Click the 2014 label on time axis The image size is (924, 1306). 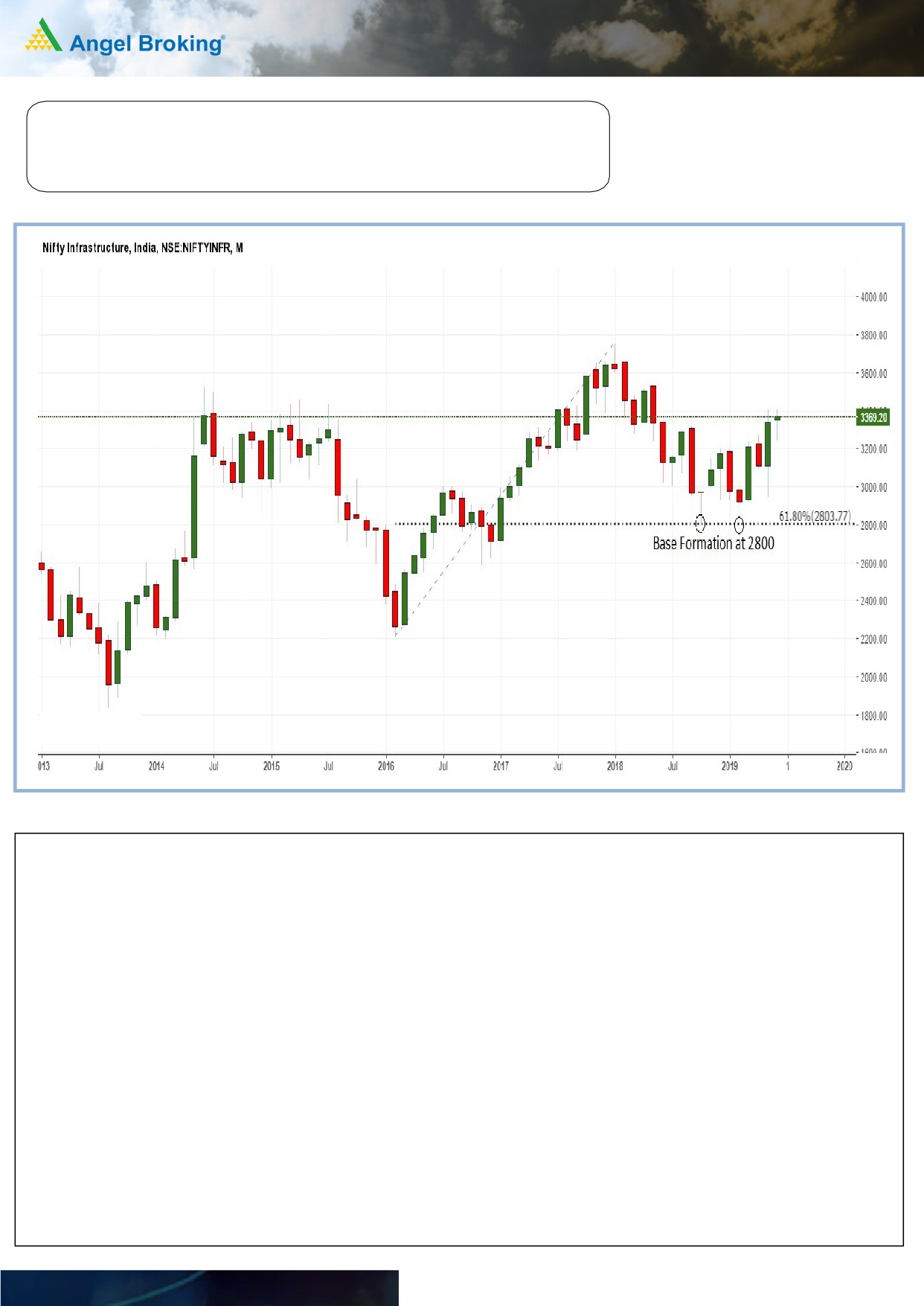[156, 766]
